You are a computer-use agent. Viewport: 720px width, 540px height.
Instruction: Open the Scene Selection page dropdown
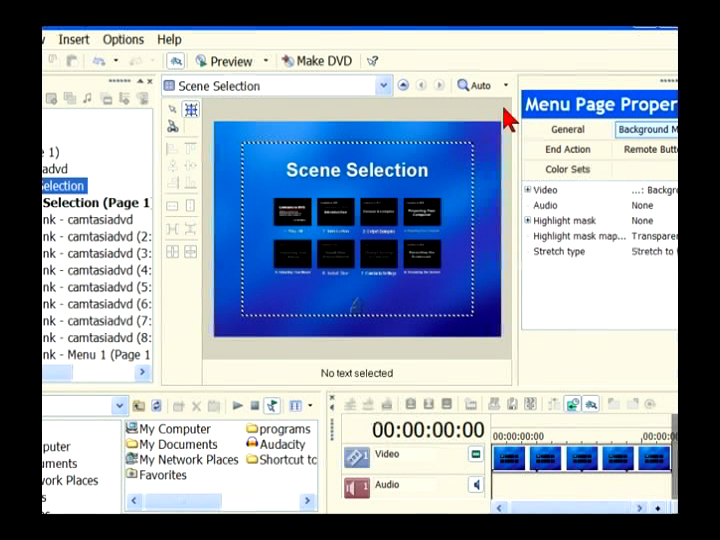(x=383, y=86)
